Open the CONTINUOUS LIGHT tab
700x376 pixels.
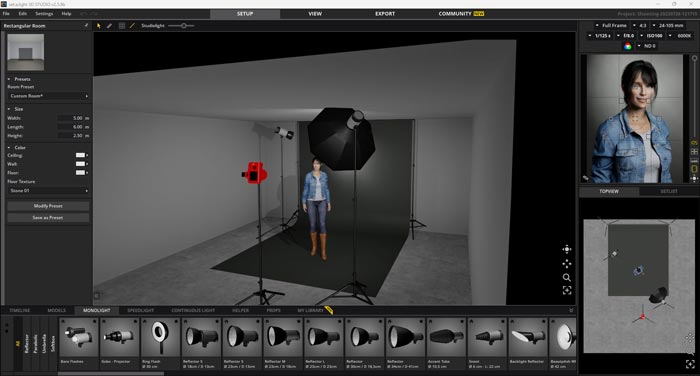(193, 310)
